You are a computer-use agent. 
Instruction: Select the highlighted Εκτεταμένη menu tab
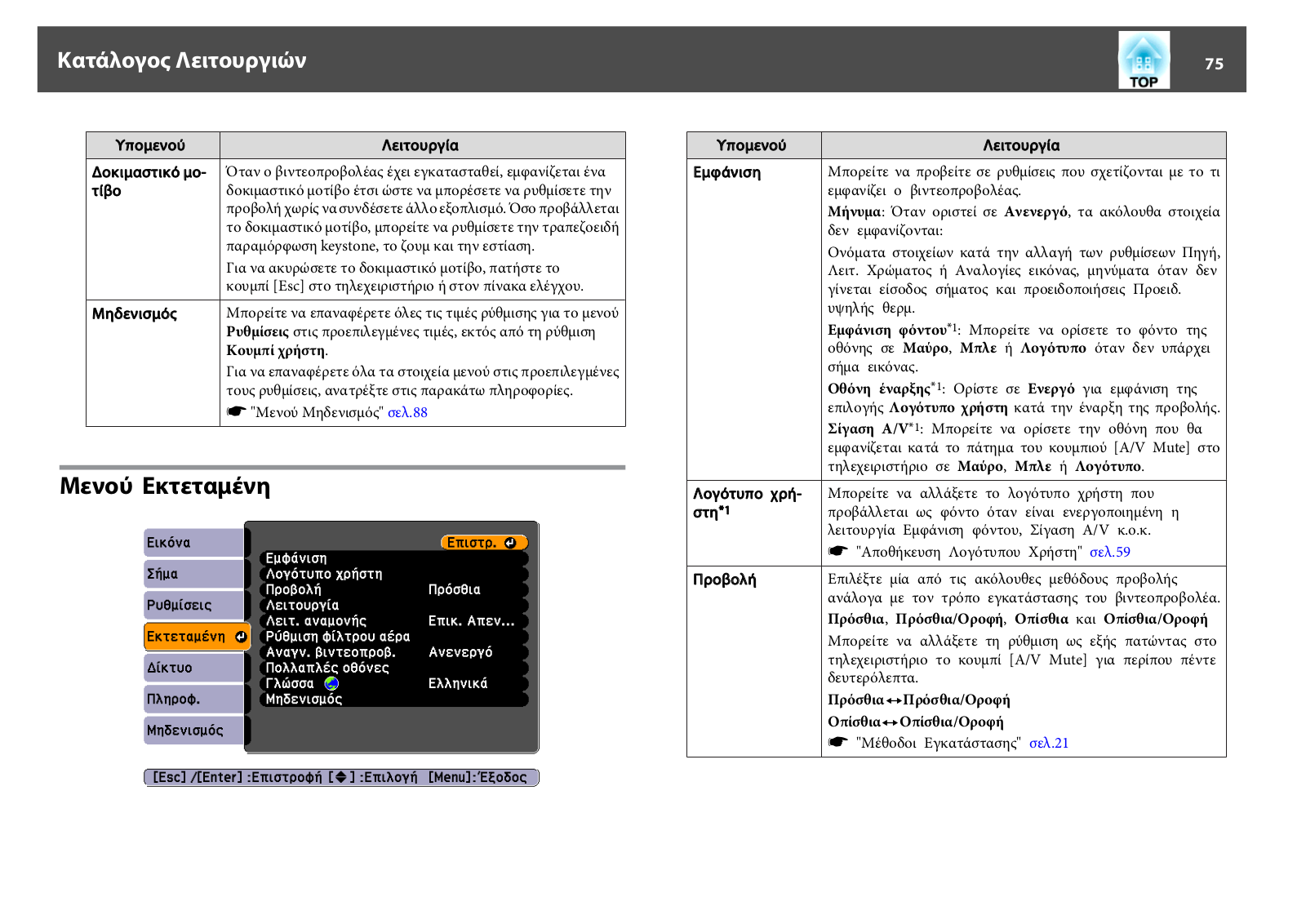pyautogui.click(x=198, y=637)
